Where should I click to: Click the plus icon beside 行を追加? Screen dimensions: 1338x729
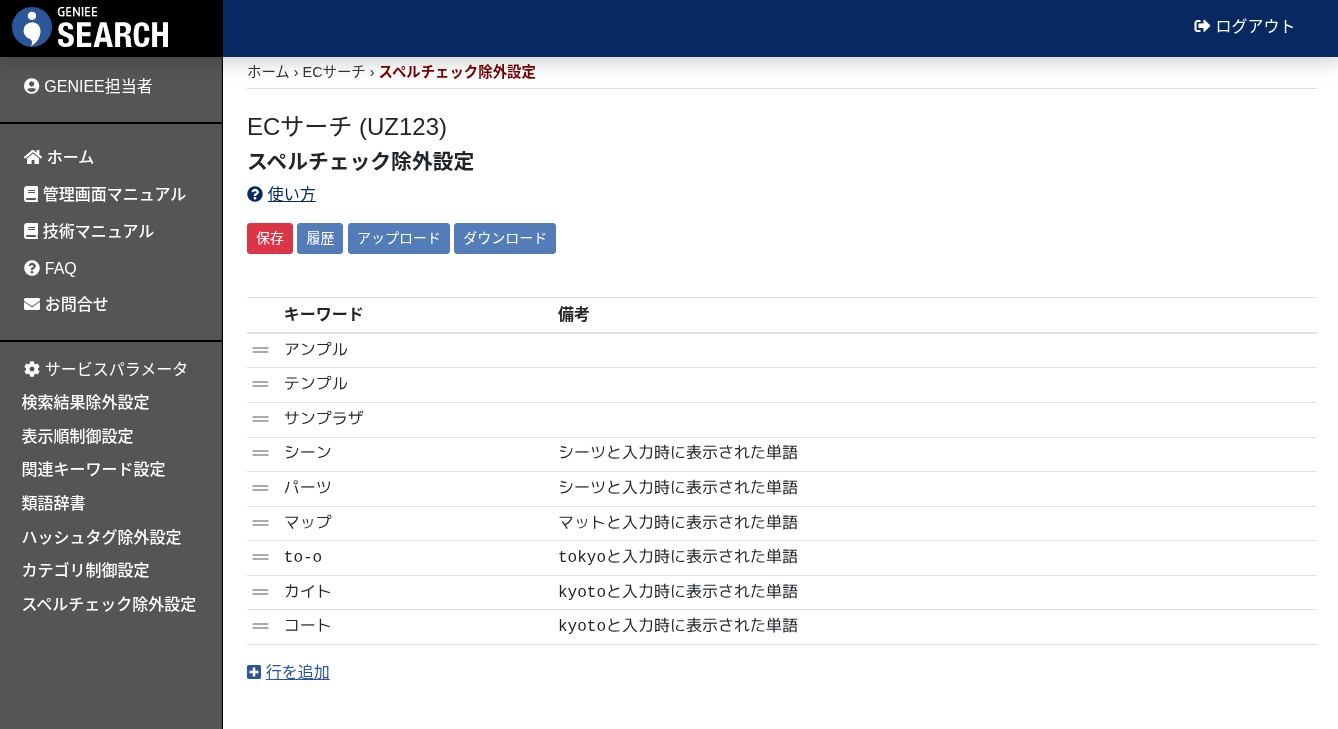click(x=254, y=671)
